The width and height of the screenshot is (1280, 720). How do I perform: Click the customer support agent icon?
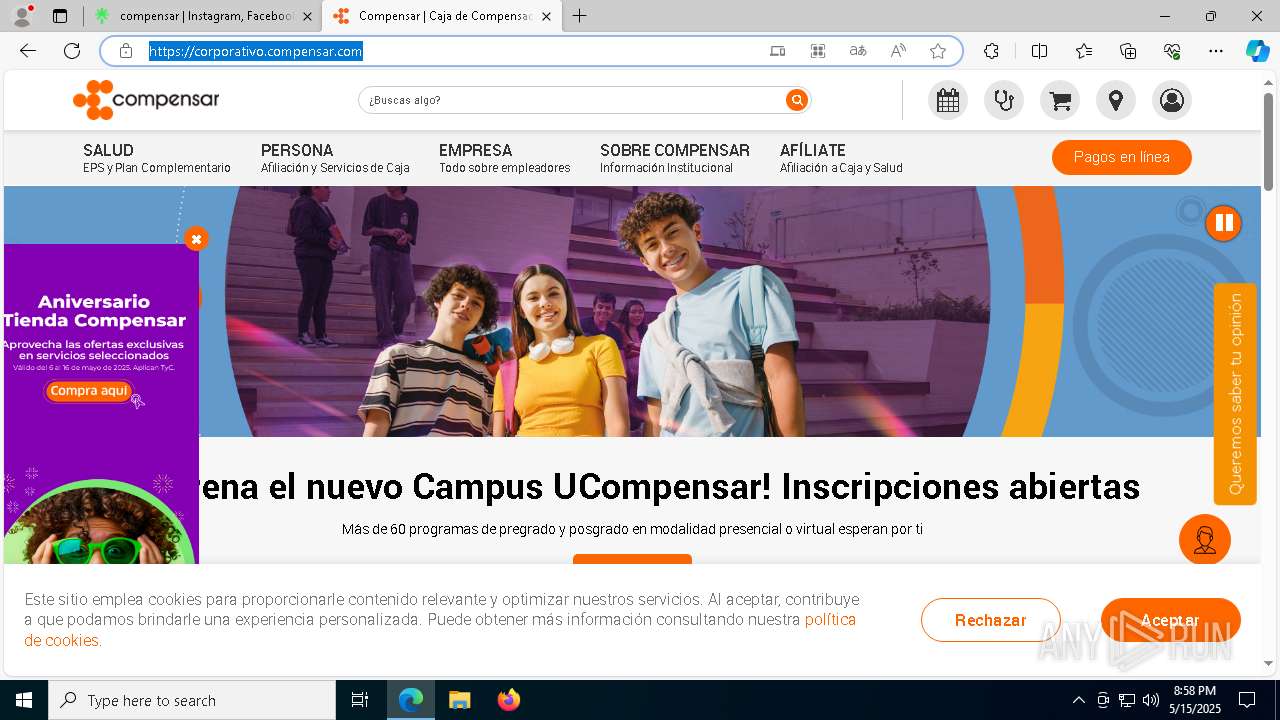click(x=1205, y=540)
